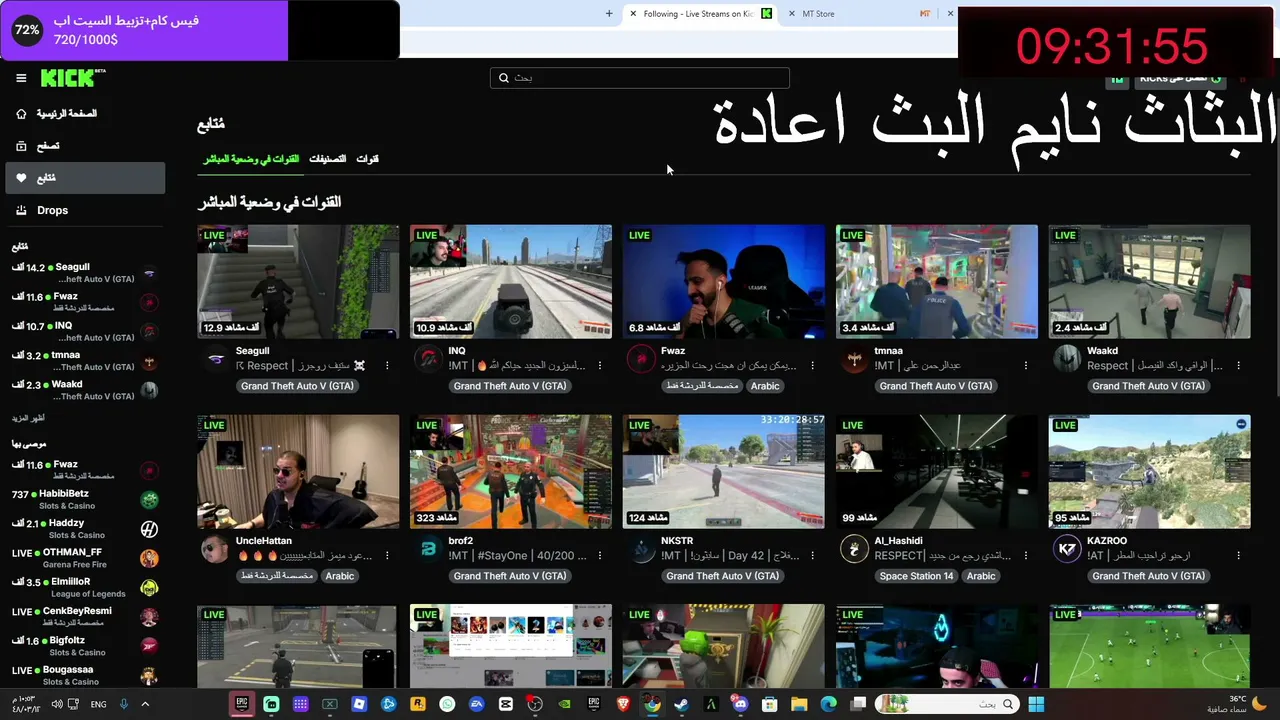
Task: Switch the ENG input language indicator
Action: tap(98, 704)
